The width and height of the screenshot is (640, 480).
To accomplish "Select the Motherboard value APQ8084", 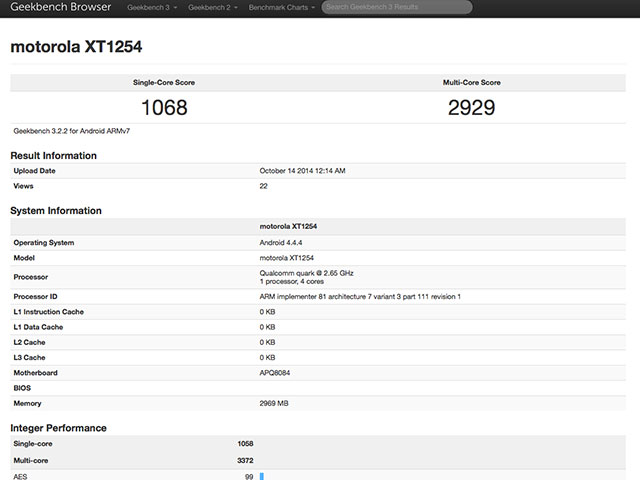I will click(275, 373).
